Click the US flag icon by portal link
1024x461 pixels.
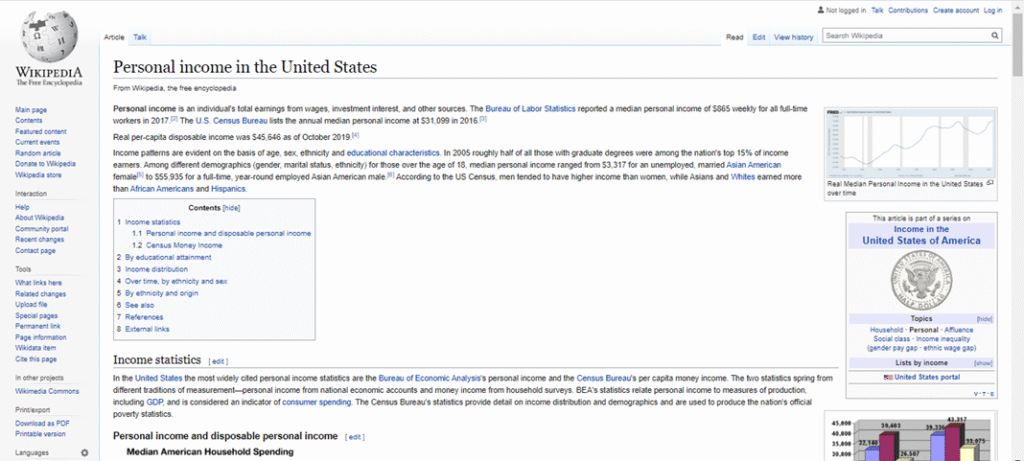click(x=888, y=377)
